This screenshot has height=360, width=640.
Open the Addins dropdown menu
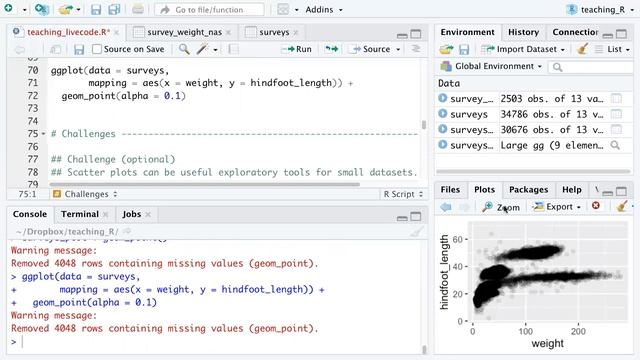pyautogui.click(x=324, y=9)
